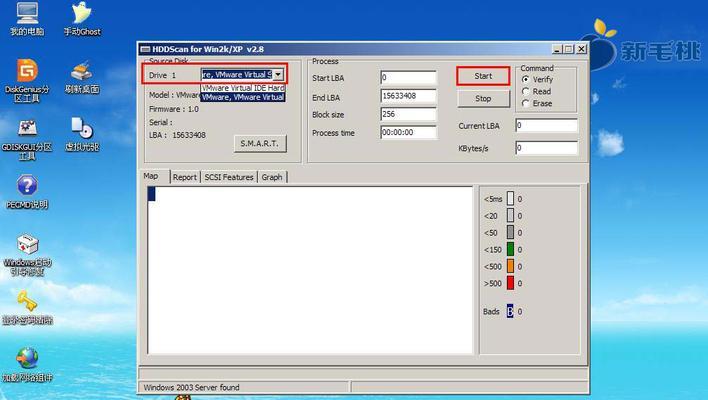
Task: Click the light gray <20 legend swatch
Action: pos(510,215)
